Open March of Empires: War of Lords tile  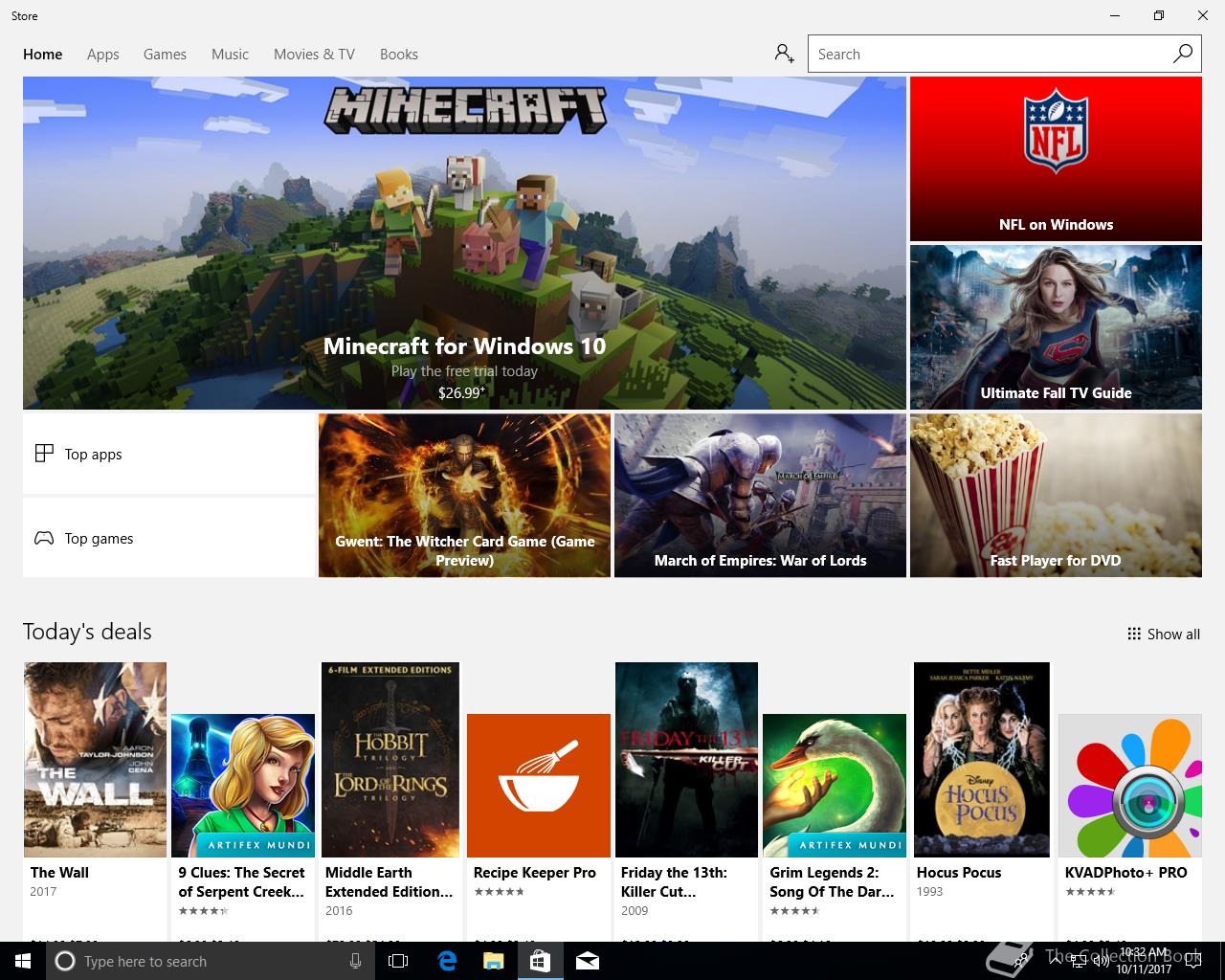760,496
